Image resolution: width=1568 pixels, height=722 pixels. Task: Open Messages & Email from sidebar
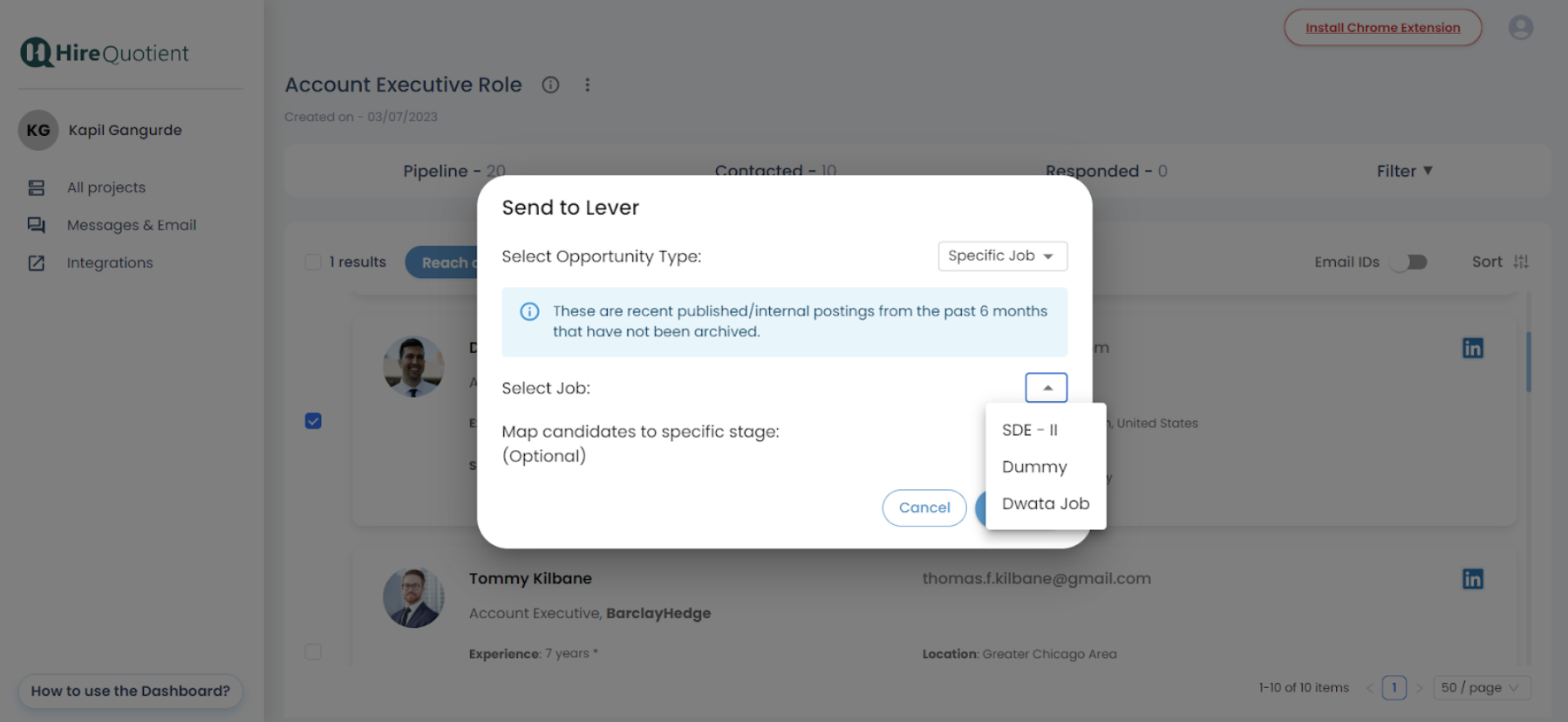131,224
